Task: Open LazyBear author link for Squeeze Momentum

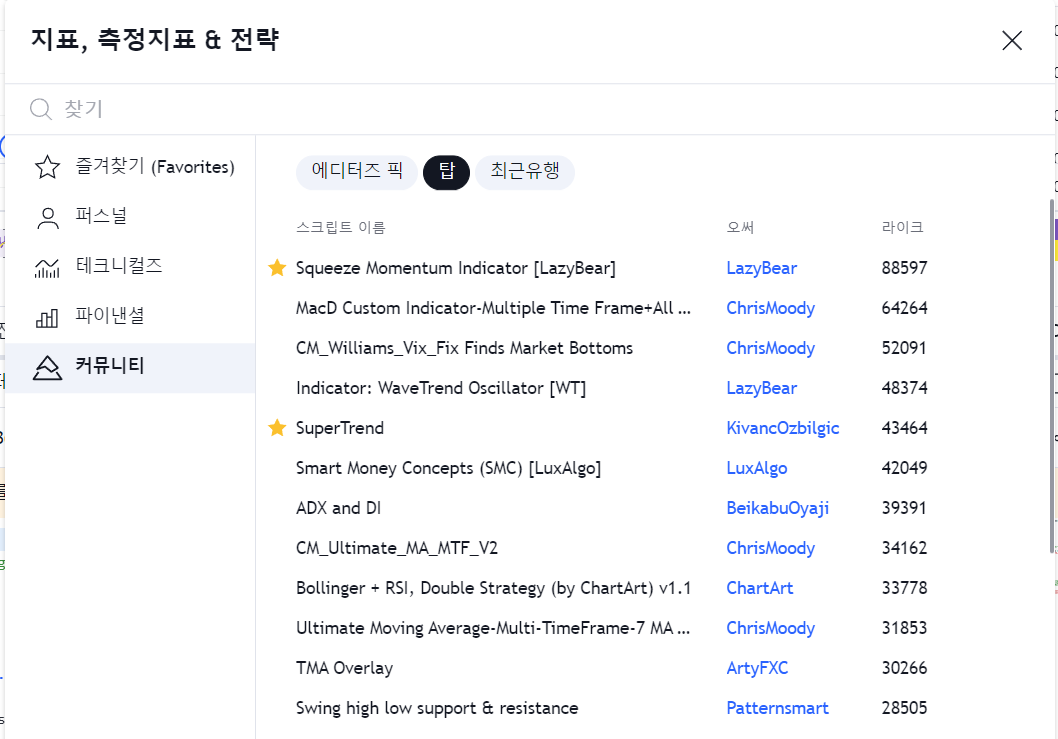Action: pyautogui.click(x=762, y=268)
